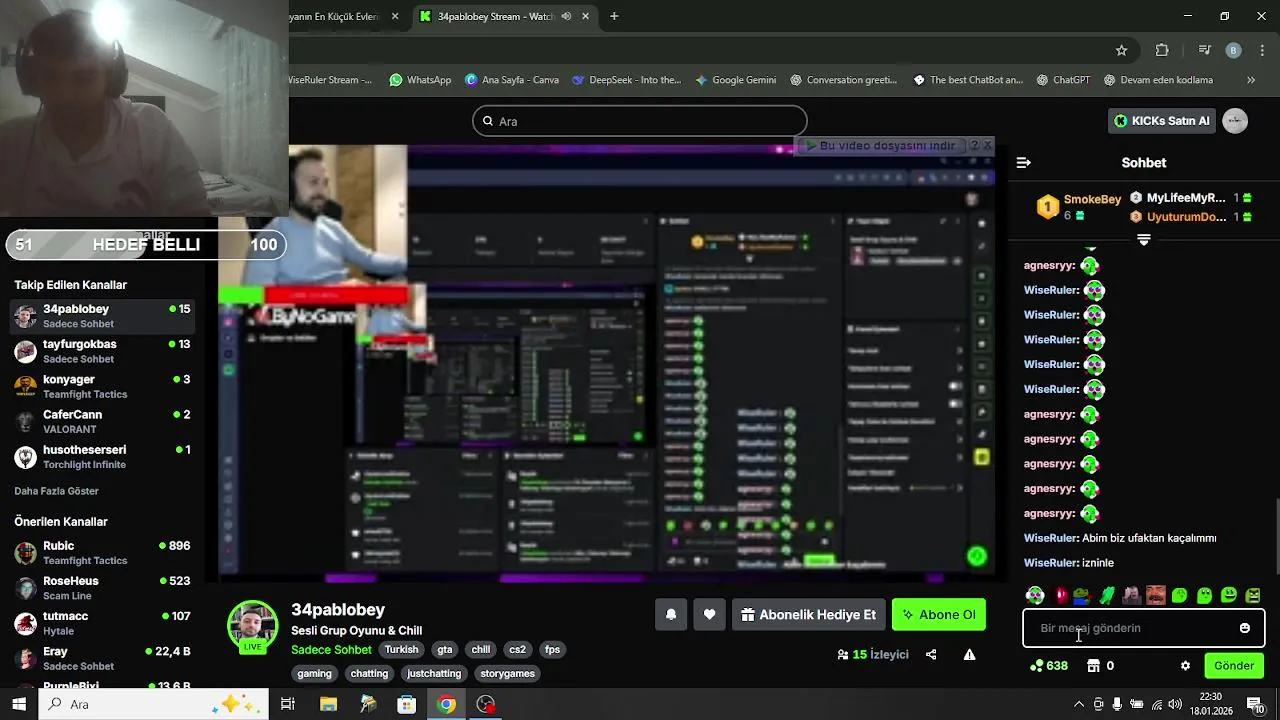Send message with Gönder button
This screenshot has height=720, width=1280.
tap(1234, 666)
